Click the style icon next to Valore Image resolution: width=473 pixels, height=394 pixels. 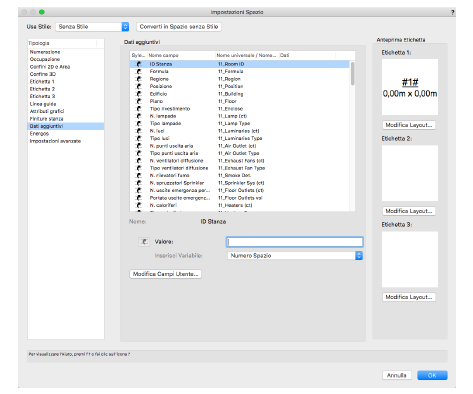point(144,242)
